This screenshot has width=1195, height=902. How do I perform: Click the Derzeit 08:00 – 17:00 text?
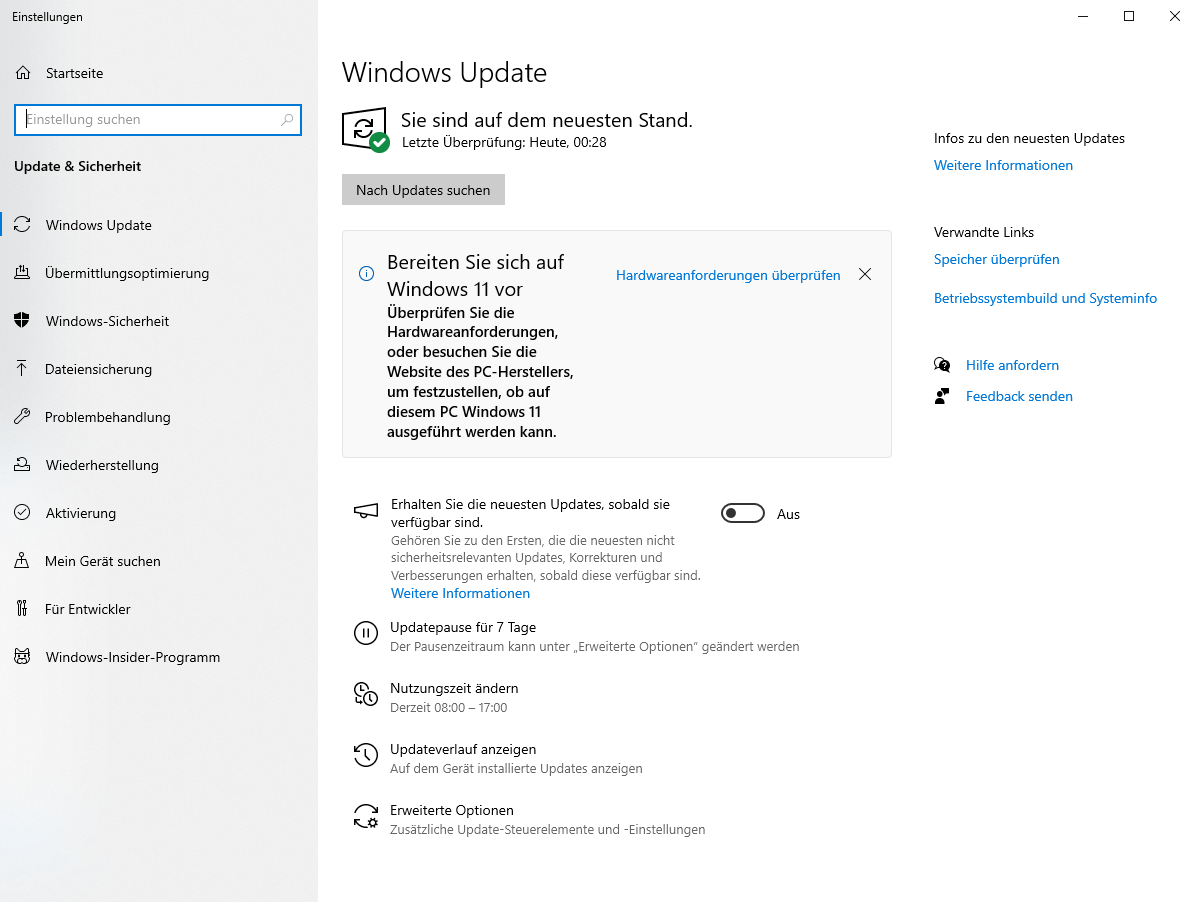(x=448, y=708)
